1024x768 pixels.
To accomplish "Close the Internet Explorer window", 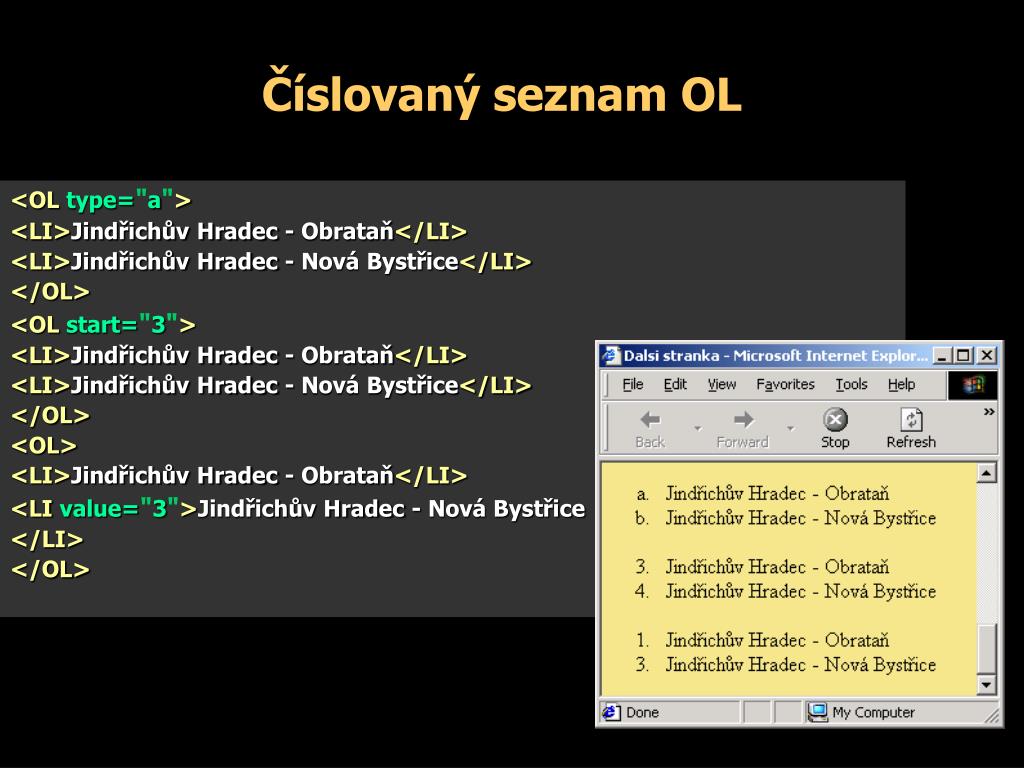I will [x=987, y=356].
